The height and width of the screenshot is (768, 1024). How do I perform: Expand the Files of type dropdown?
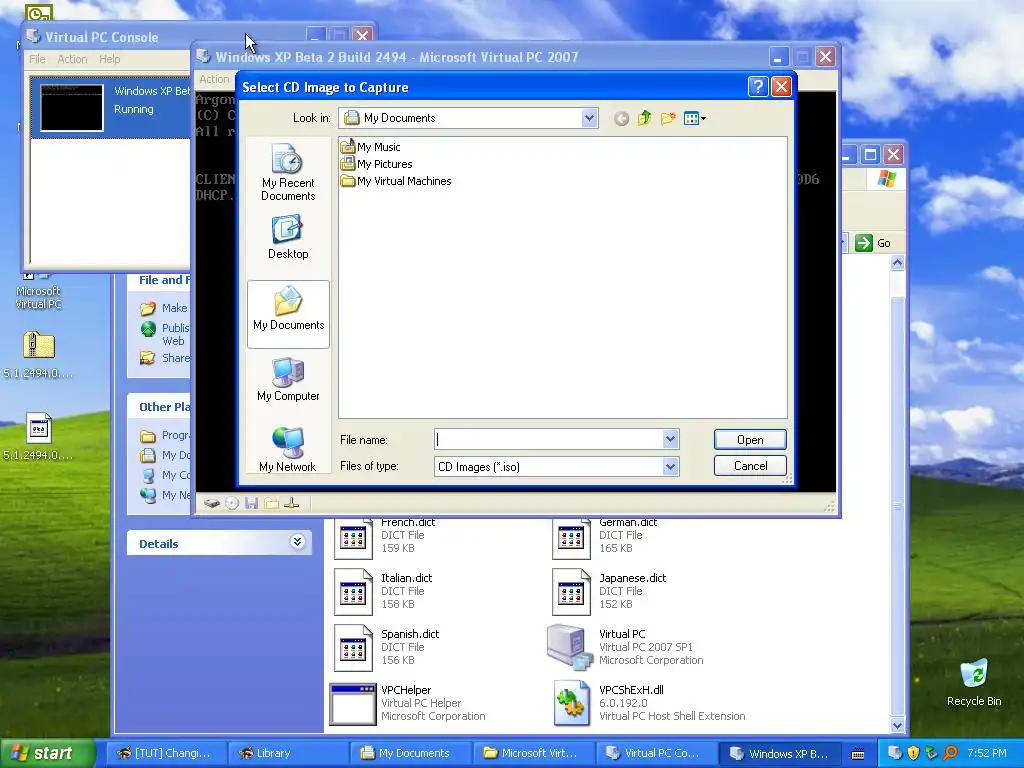(670, 466)
